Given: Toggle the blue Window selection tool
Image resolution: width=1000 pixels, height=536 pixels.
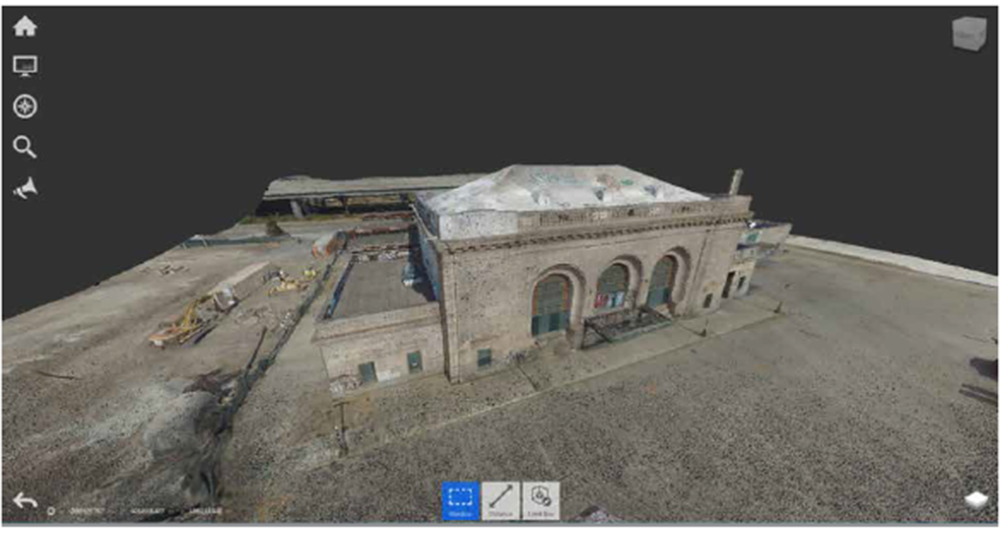Looking at the screenshot, I should tap(460, 500).
